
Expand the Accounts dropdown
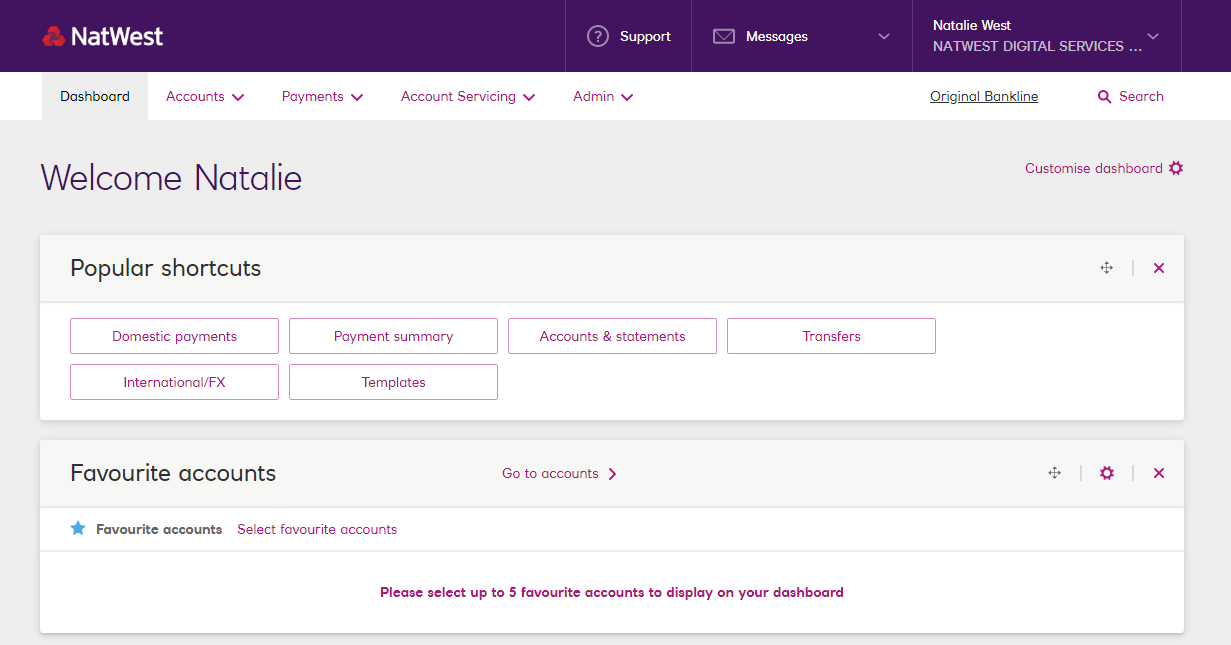[204, 96]
